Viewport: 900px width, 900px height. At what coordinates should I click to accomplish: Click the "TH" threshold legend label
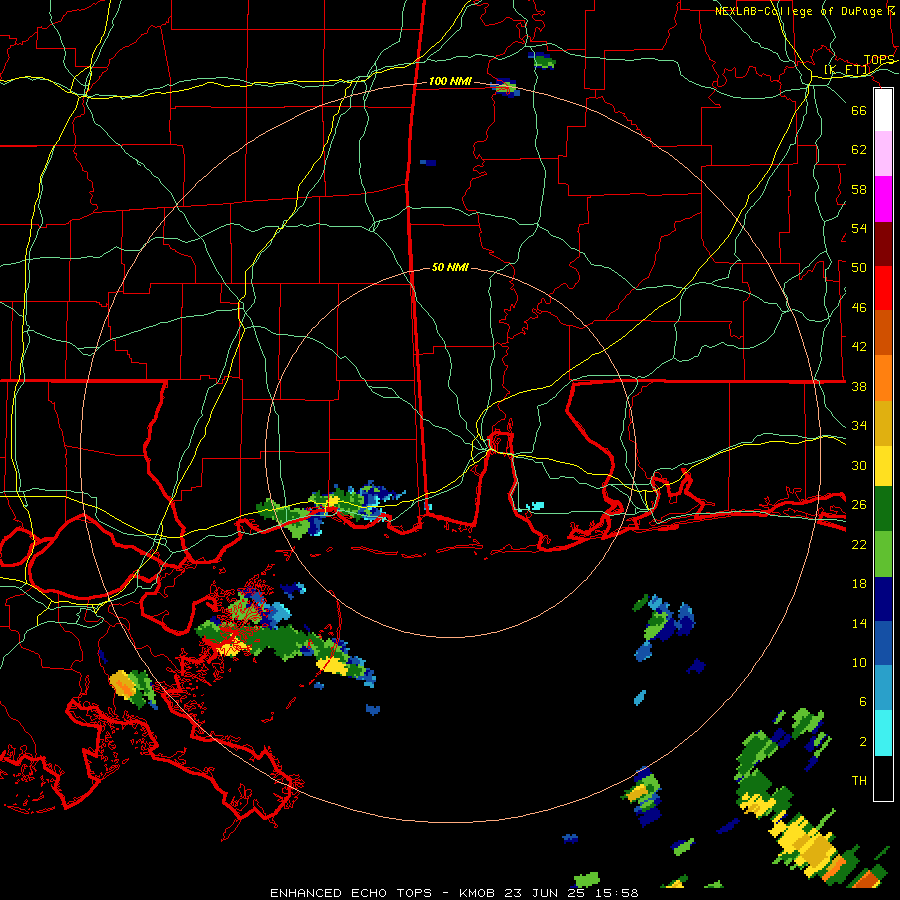pyautogui.click(x=859, y=781)
